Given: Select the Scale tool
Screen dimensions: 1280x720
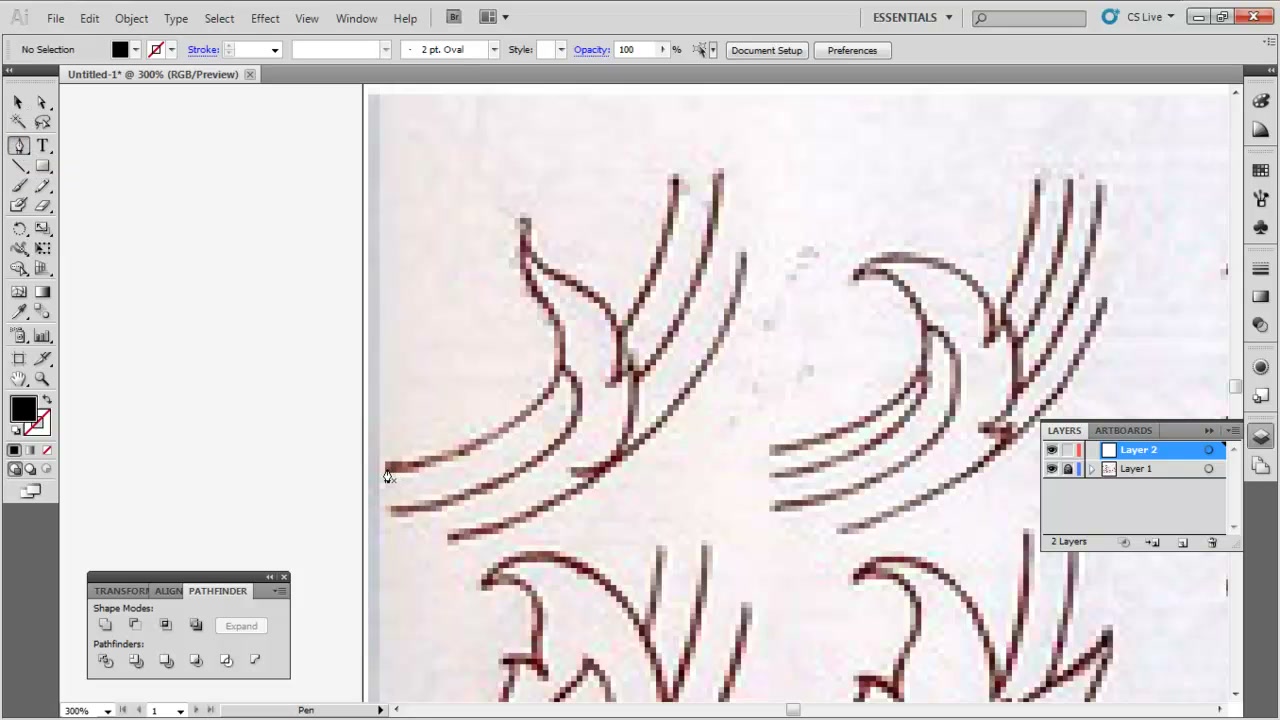Looking at the screenshot, I should (x=42, y=229).
